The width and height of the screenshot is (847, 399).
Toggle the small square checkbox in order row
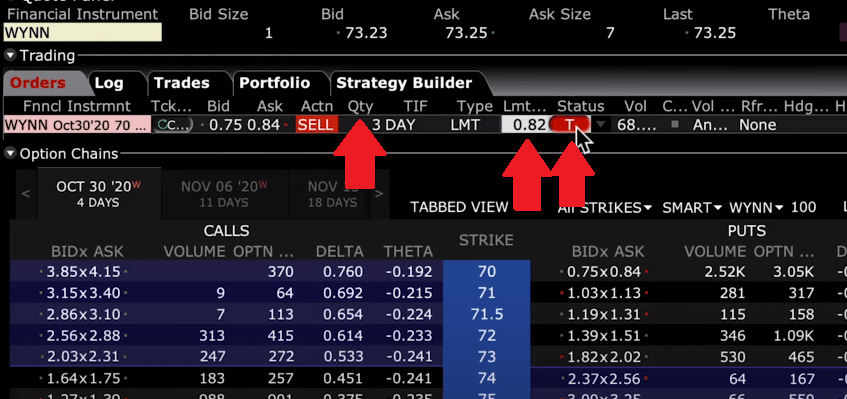[675, 125]
